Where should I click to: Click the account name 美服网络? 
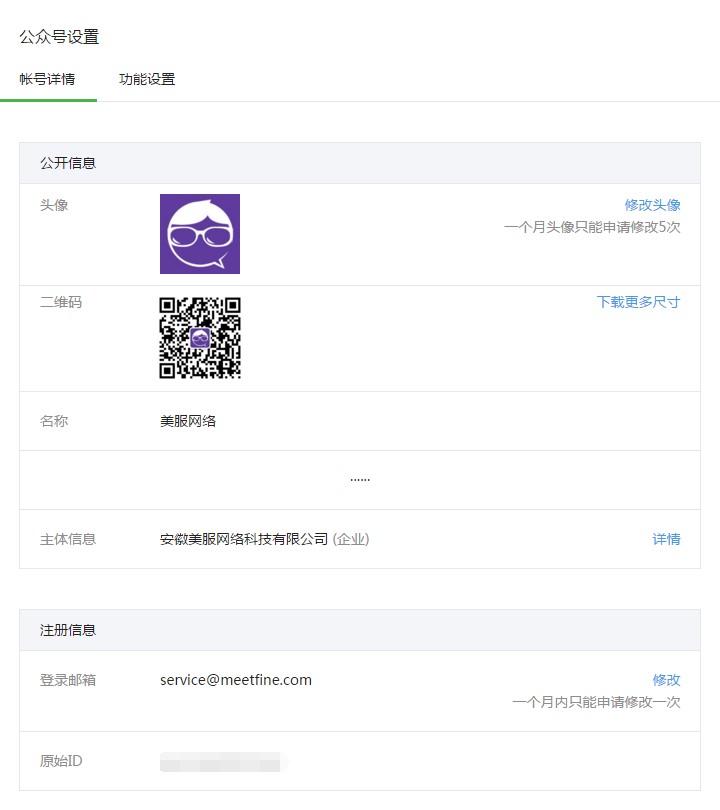tap(188, 421)
